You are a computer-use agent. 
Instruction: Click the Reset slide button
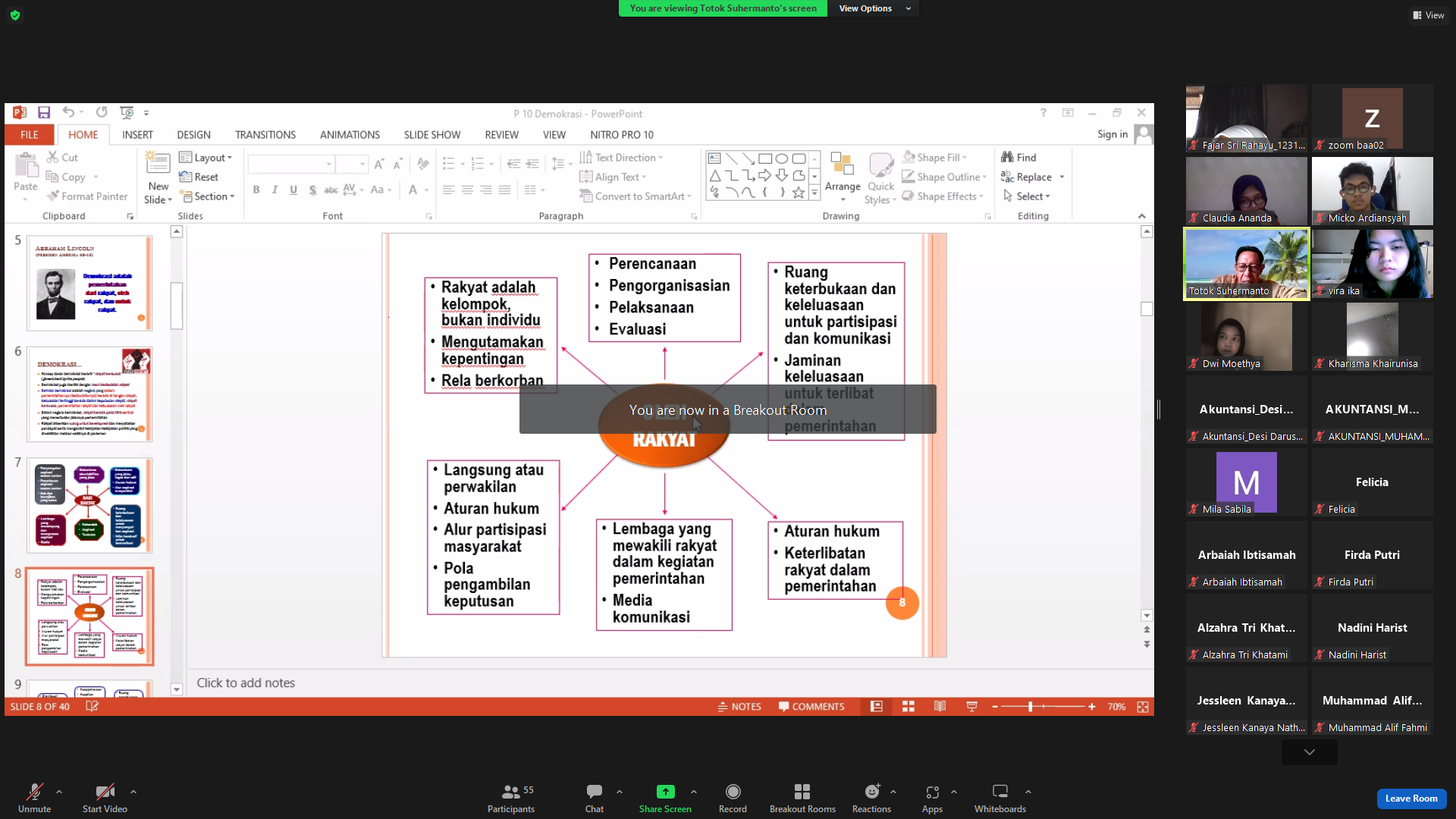pos(199,177)
